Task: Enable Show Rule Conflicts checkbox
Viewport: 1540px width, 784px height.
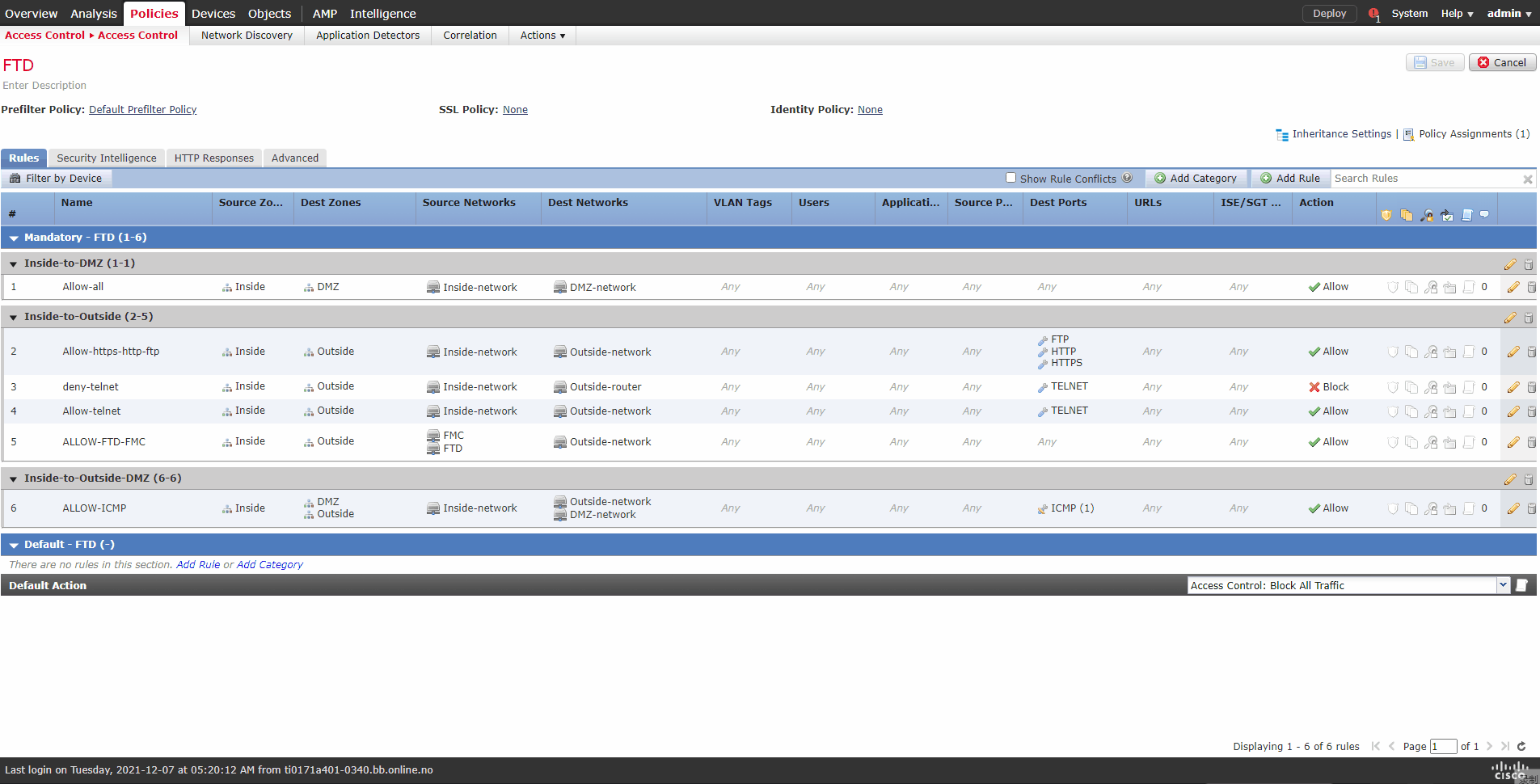Action: click(x=1010, y=178)
